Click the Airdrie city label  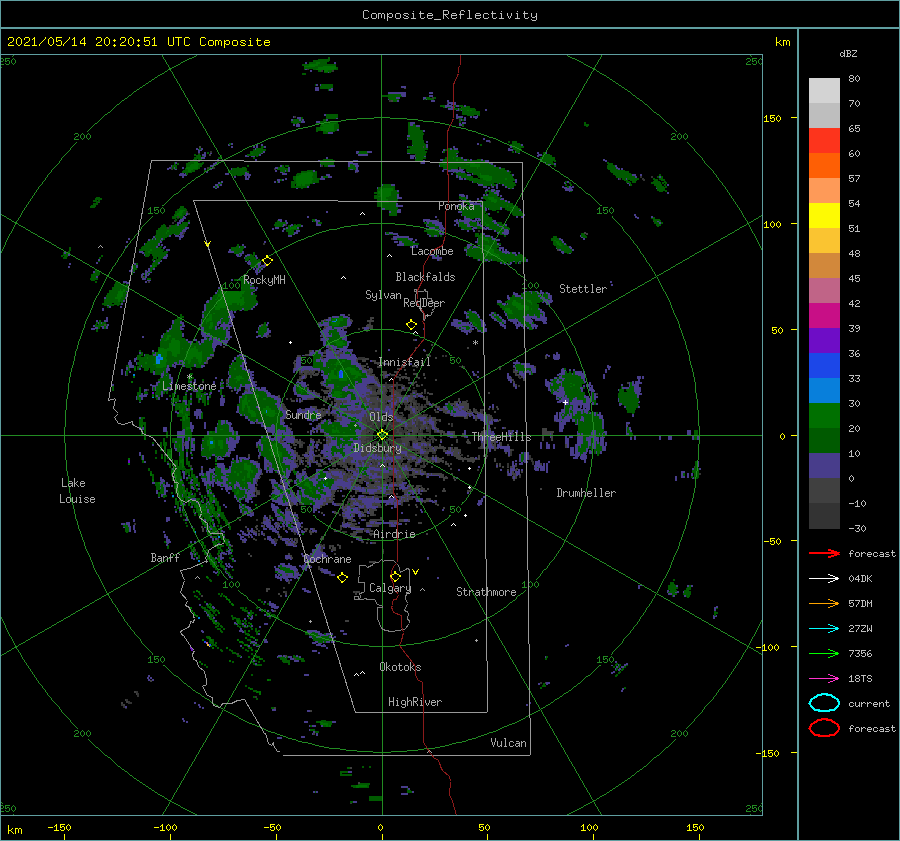(394, 534)
